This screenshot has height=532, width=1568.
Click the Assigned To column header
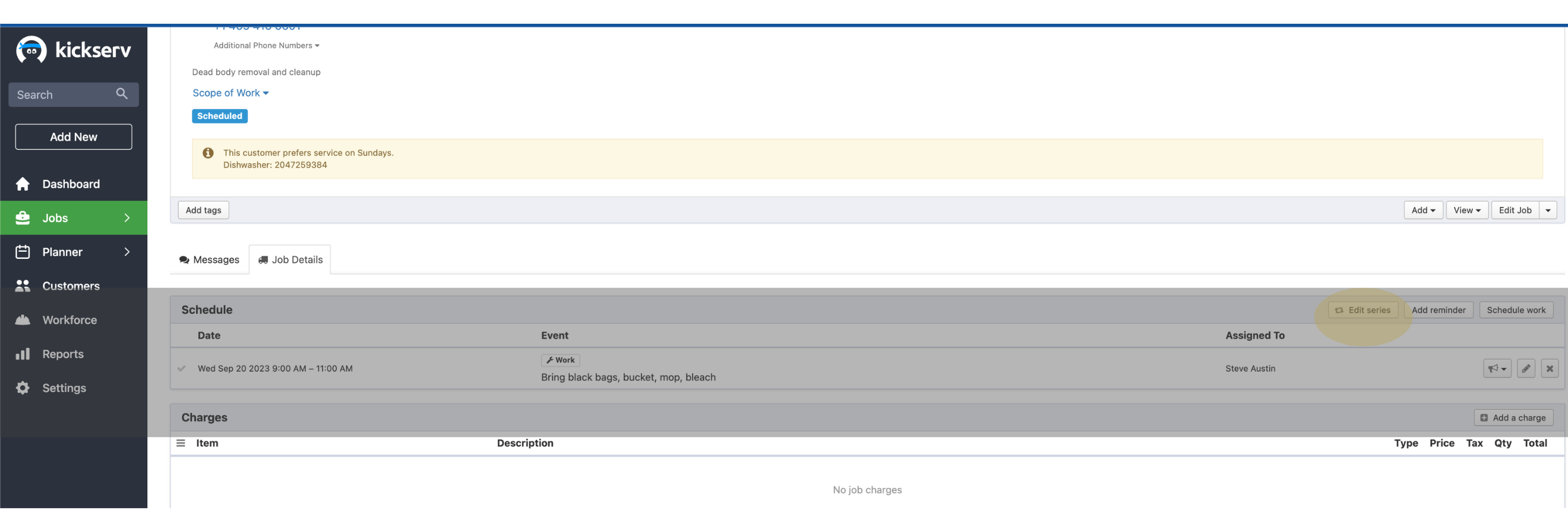pos(1255,336)
